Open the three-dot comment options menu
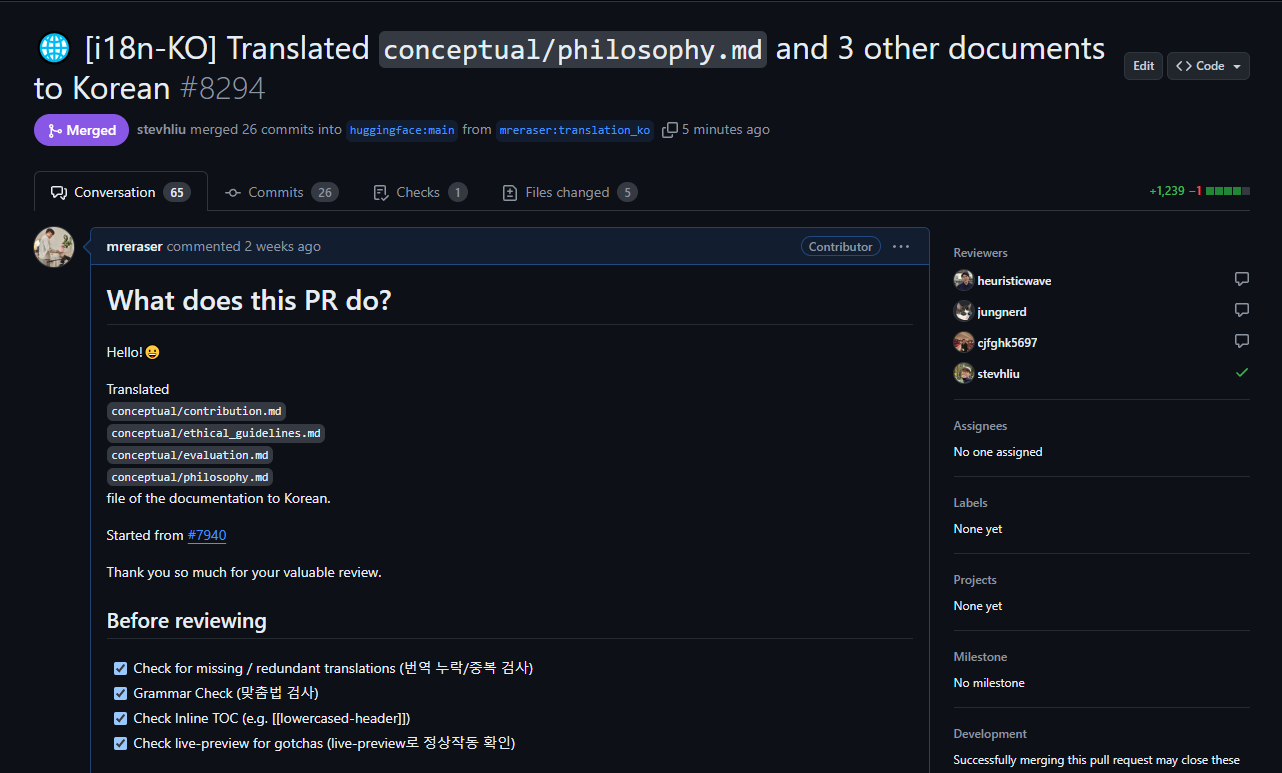This screenshot has width=1282, height=773. click(901, 246)
